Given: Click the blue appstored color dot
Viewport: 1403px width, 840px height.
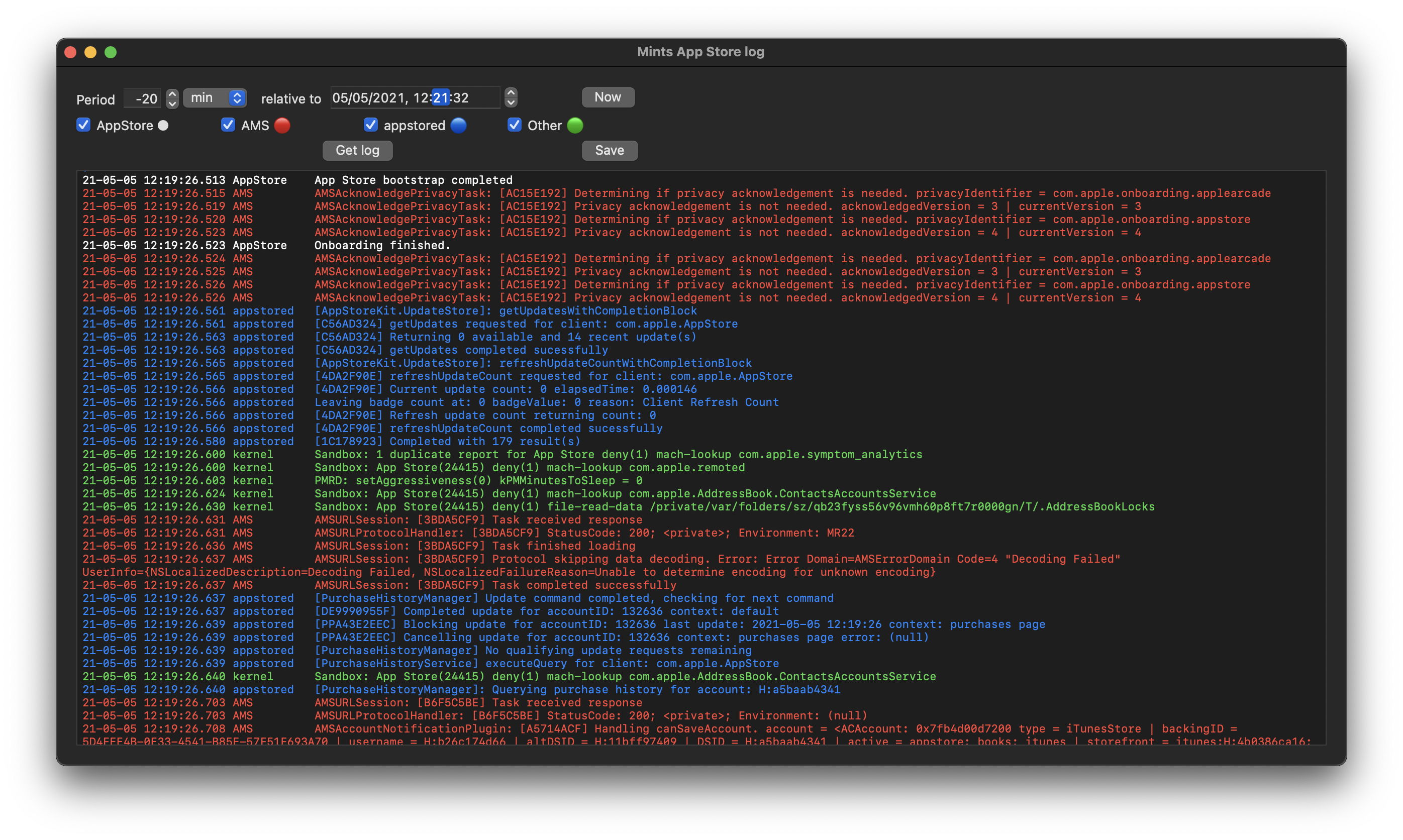Looking at the screenshot, I should 459,126.
